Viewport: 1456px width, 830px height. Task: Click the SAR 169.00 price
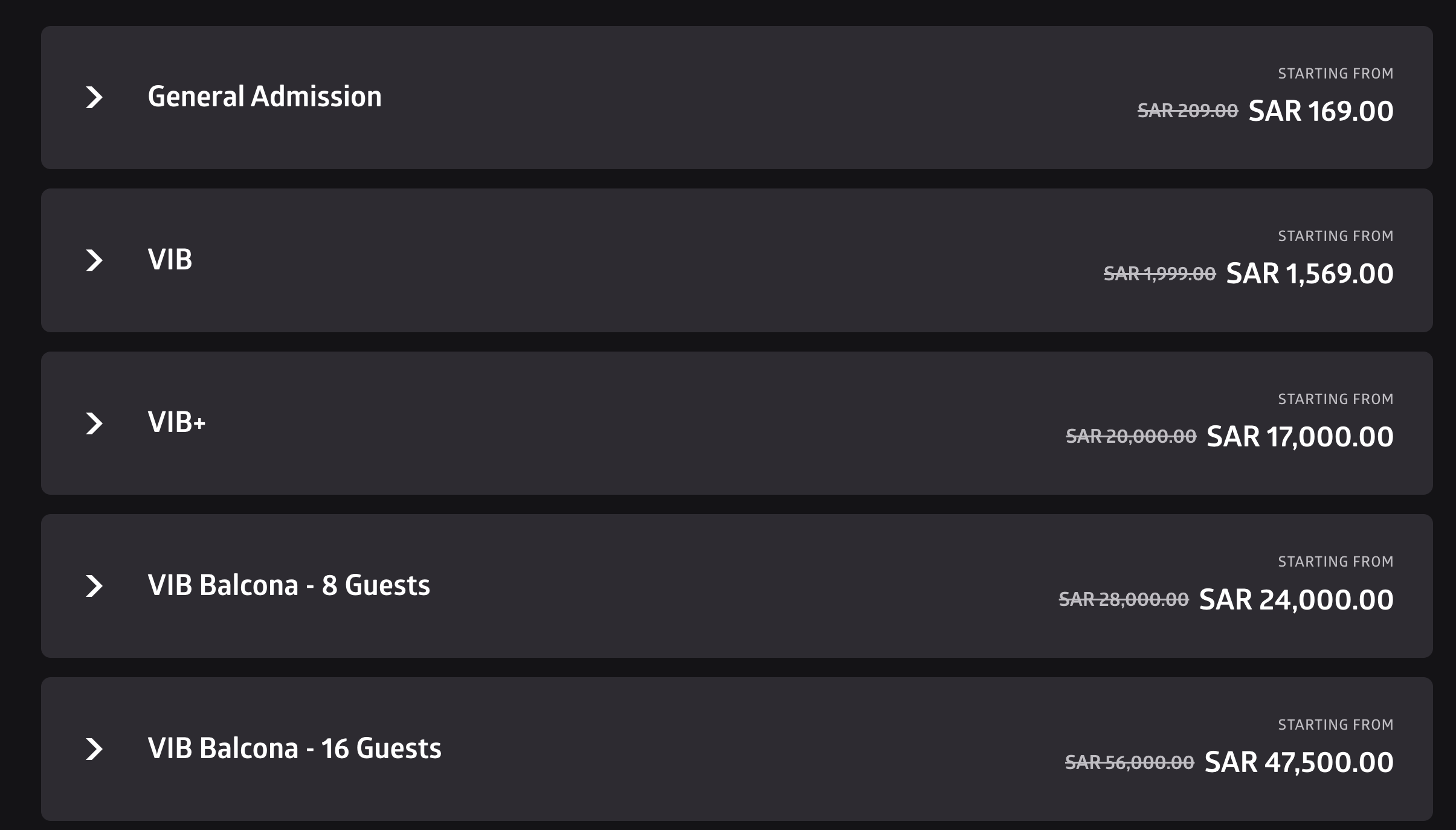1321,111
